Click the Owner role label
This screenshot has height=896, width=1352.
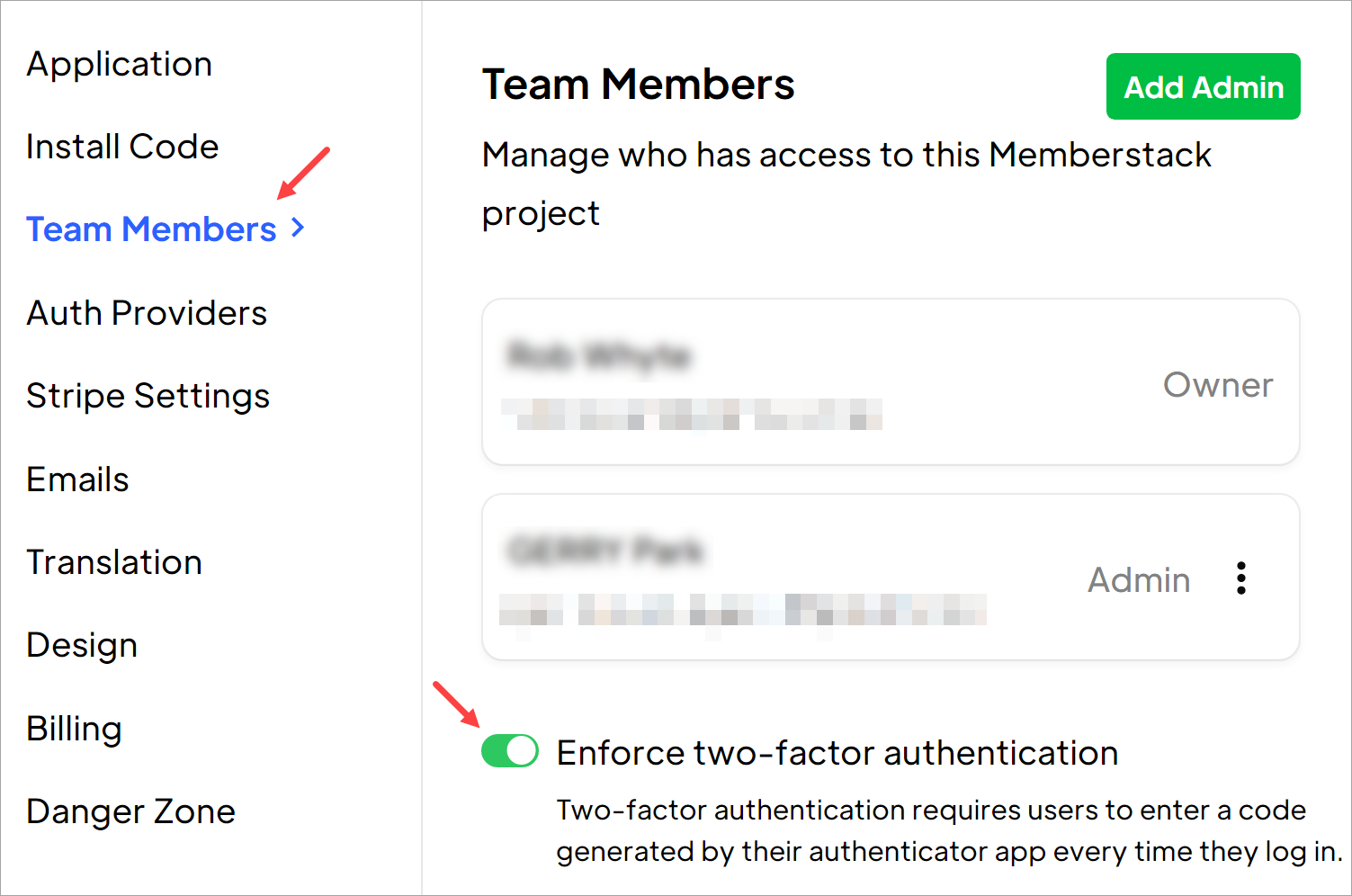pyautogui.click(x=1218, y=385)
